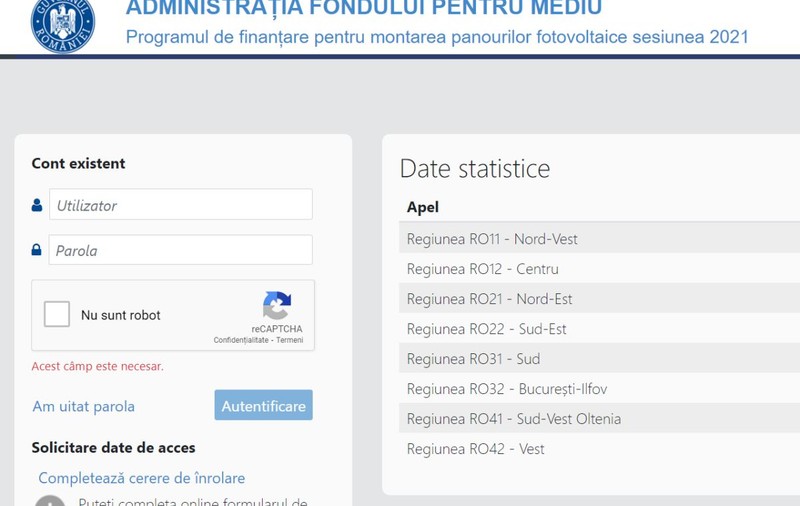Focus the Parola input field

pos(181,250)
